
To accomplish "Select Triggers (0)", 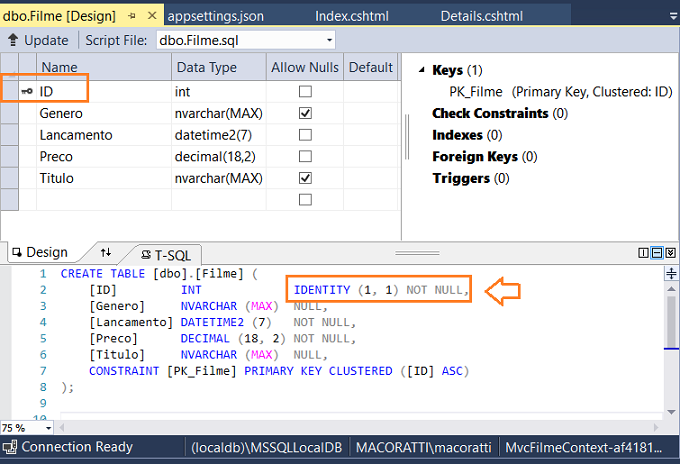I will pyautogui.click(x=471, y=178).
